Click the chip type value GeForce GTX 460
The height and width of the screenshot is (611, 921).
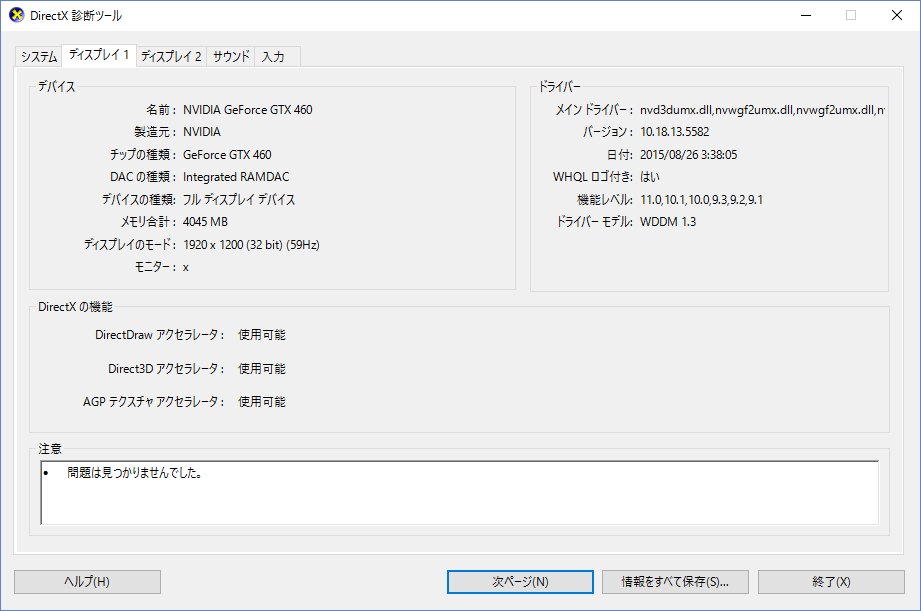[x=227, y=155]
